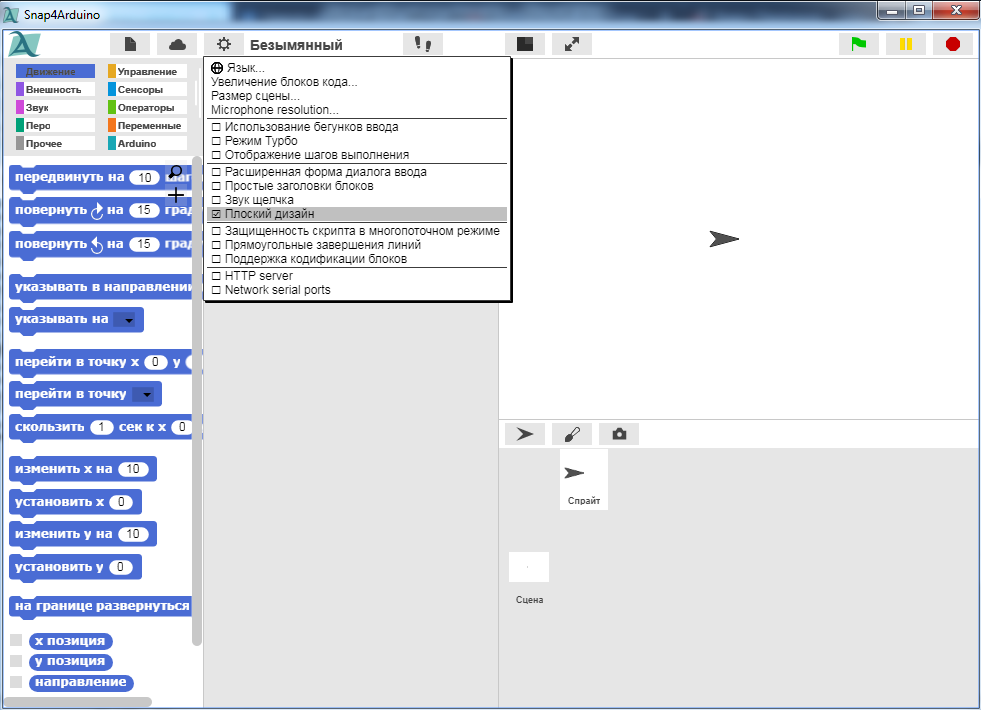
Task: Click the fullscreen arrows icon
Action: pyautogui.click(x=572, y=44)
